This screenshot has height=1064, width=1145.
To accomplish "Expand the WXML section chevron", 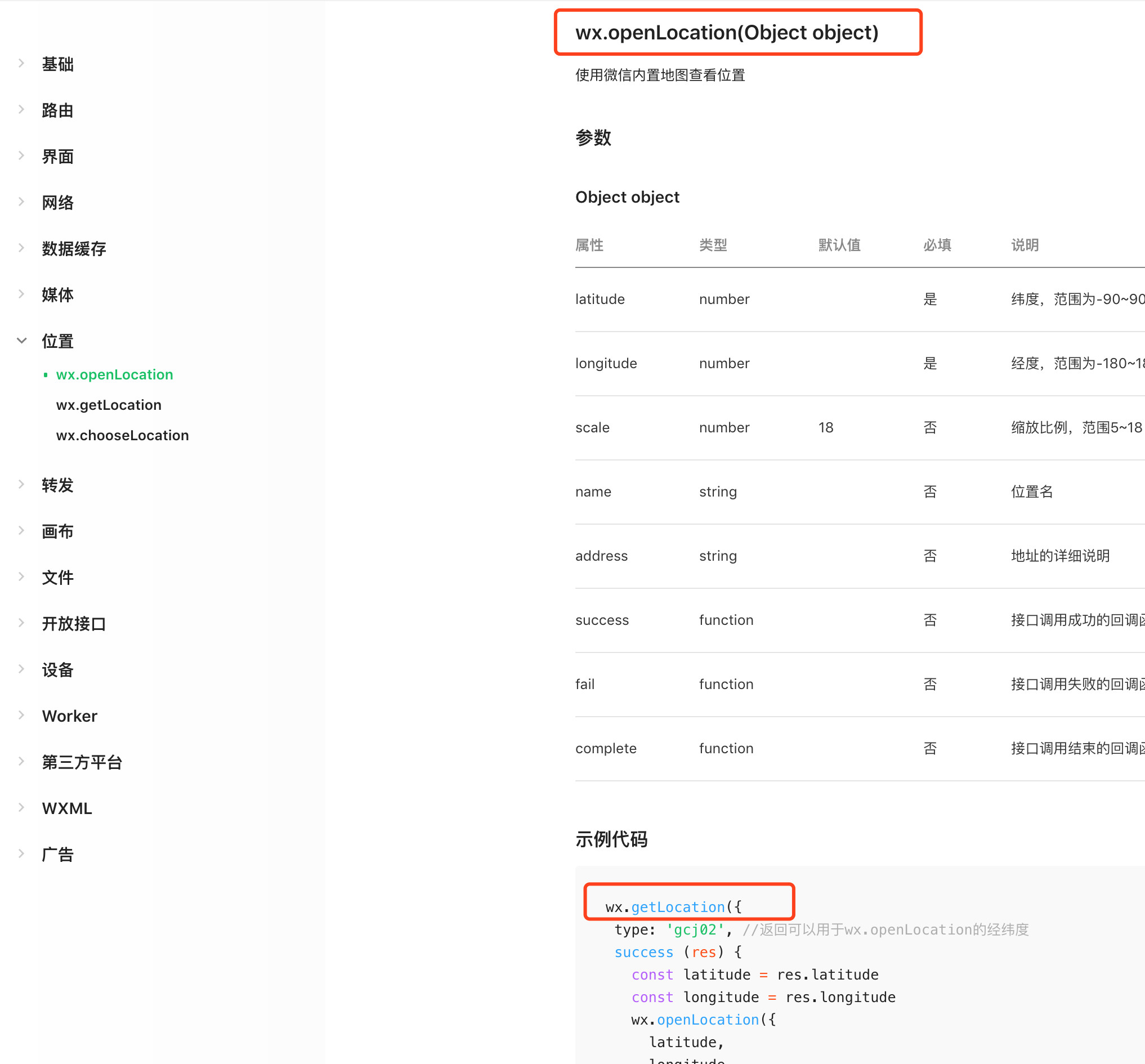I will (21, 807).
